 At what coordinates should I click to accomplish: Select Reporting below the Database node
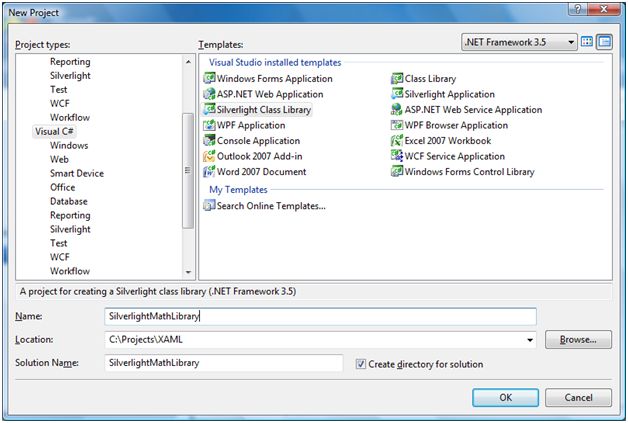(x=70, y=215)
